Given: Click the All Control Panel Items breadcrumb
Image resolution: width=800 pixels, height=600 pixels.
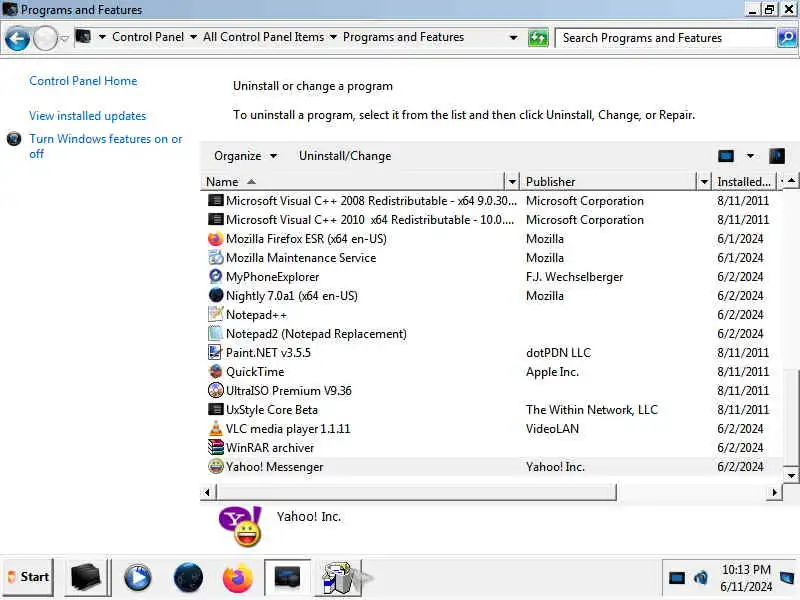Looking at the screenshot, I should tap(263, 37).
